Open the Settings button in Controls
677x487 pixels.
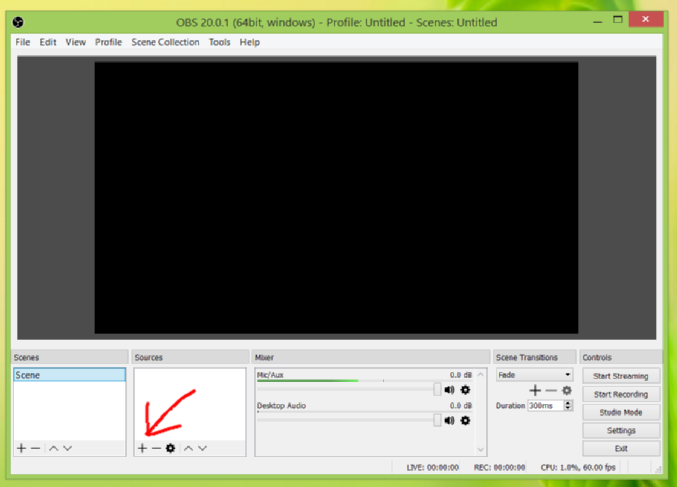pyautogui.click(x=621, y=430)
